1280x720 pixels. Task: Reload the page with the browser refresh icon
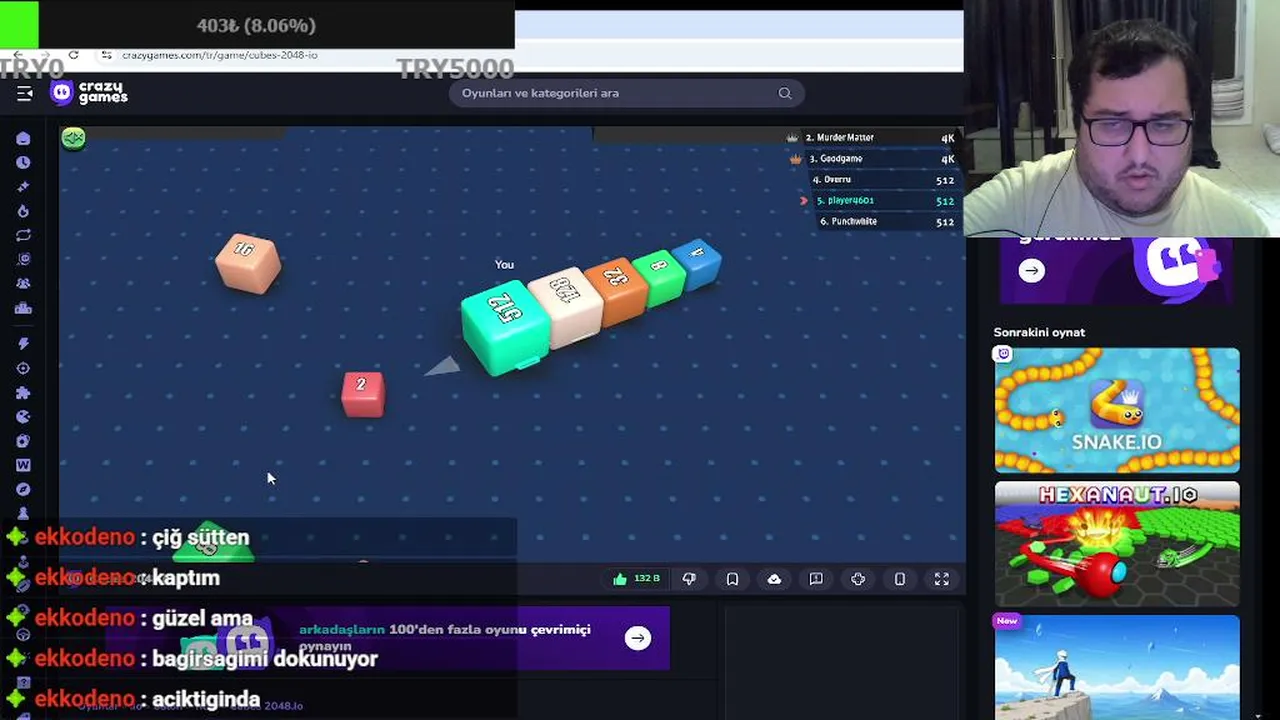(73, 55)
